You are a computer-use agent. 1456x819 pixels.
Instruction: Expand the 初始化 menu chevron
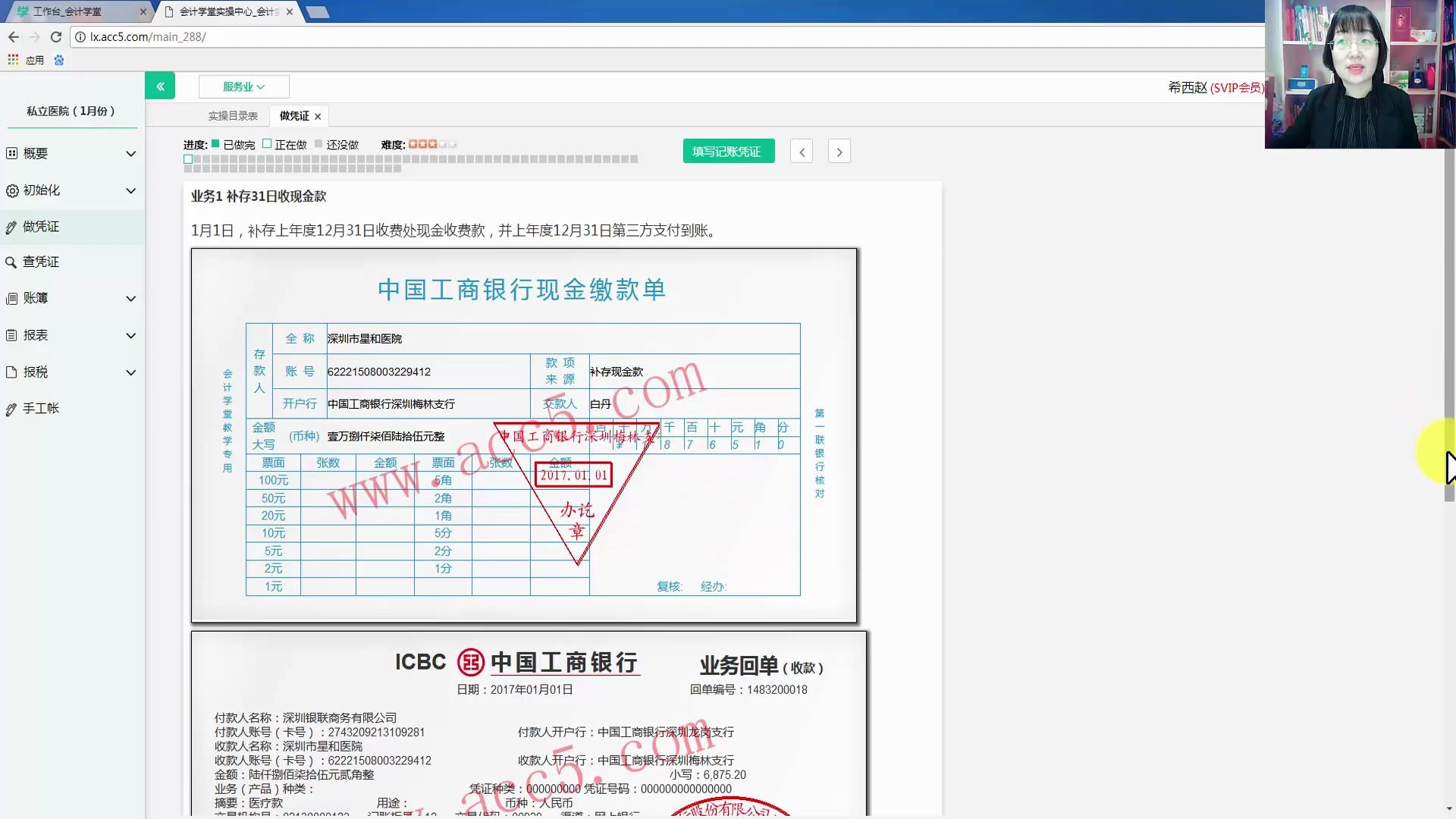point(131,191)
